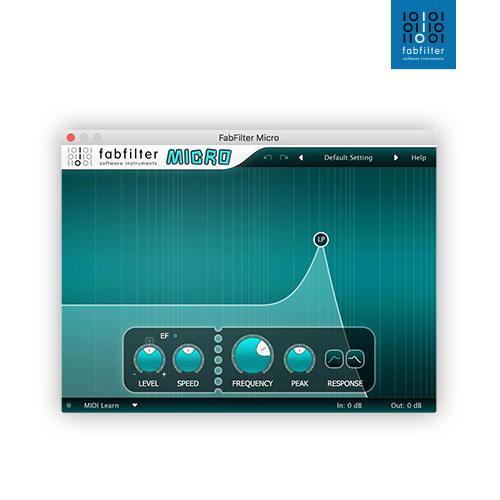The height and width of the screenshot is (500, 500).
Task: Click the FabFilter logo in plugin header
Action: tap(112, 157)
